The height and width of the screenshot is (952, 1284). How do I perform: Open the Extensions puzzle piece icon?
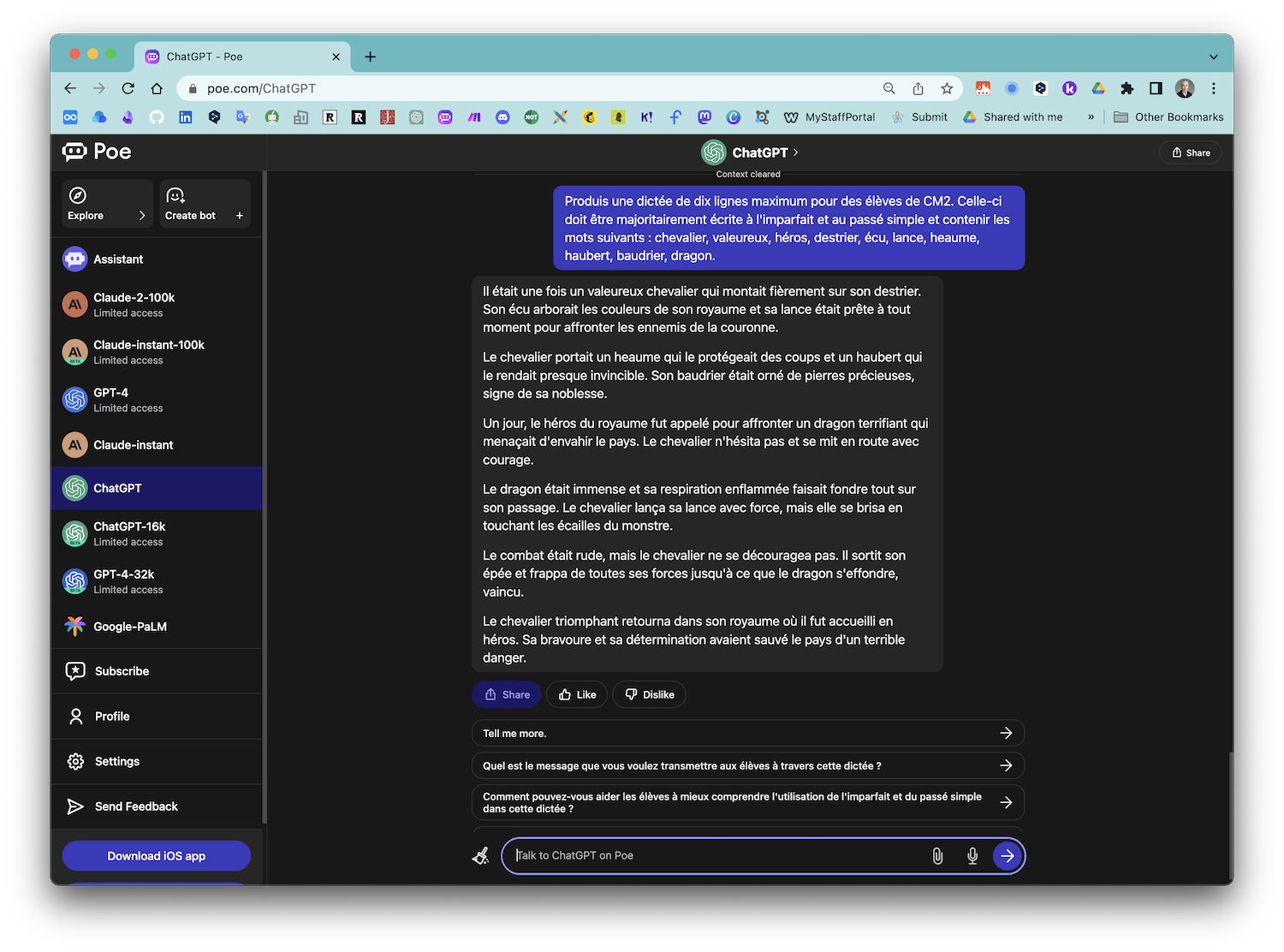[1127, 88]
